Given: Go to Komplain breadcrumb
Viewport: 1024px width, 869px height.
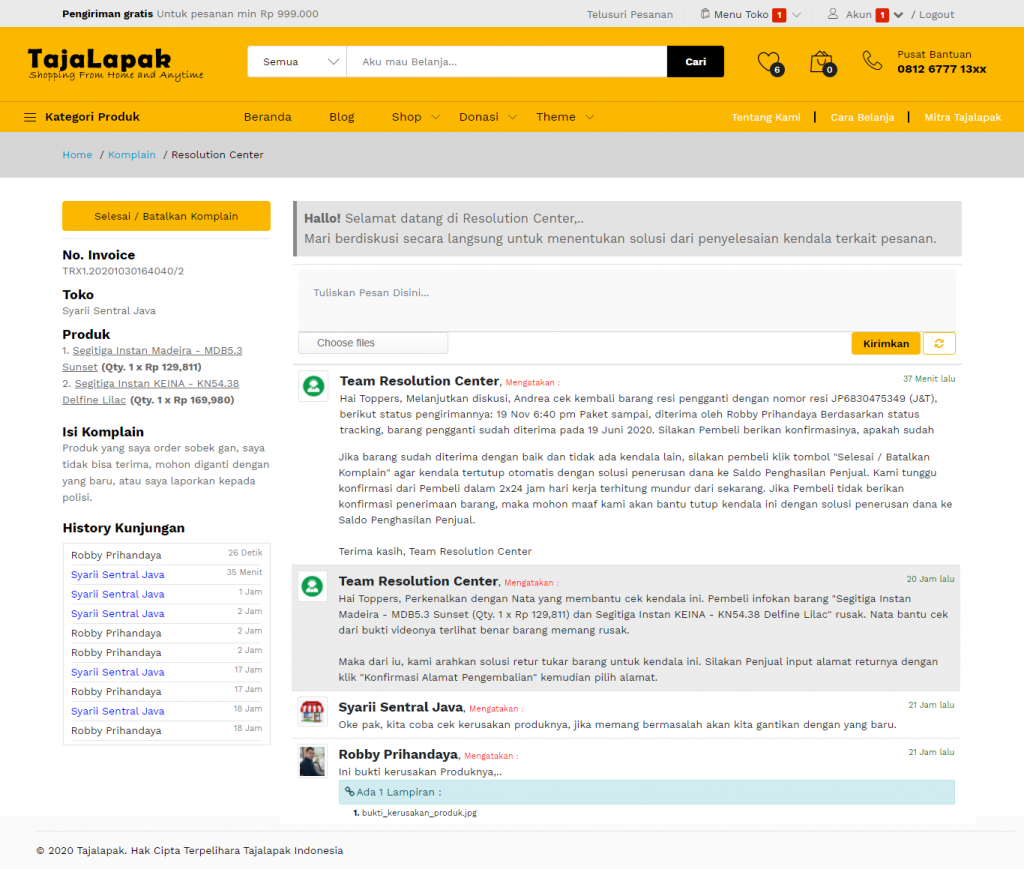Looking at the screenshot, I should 132,155.
